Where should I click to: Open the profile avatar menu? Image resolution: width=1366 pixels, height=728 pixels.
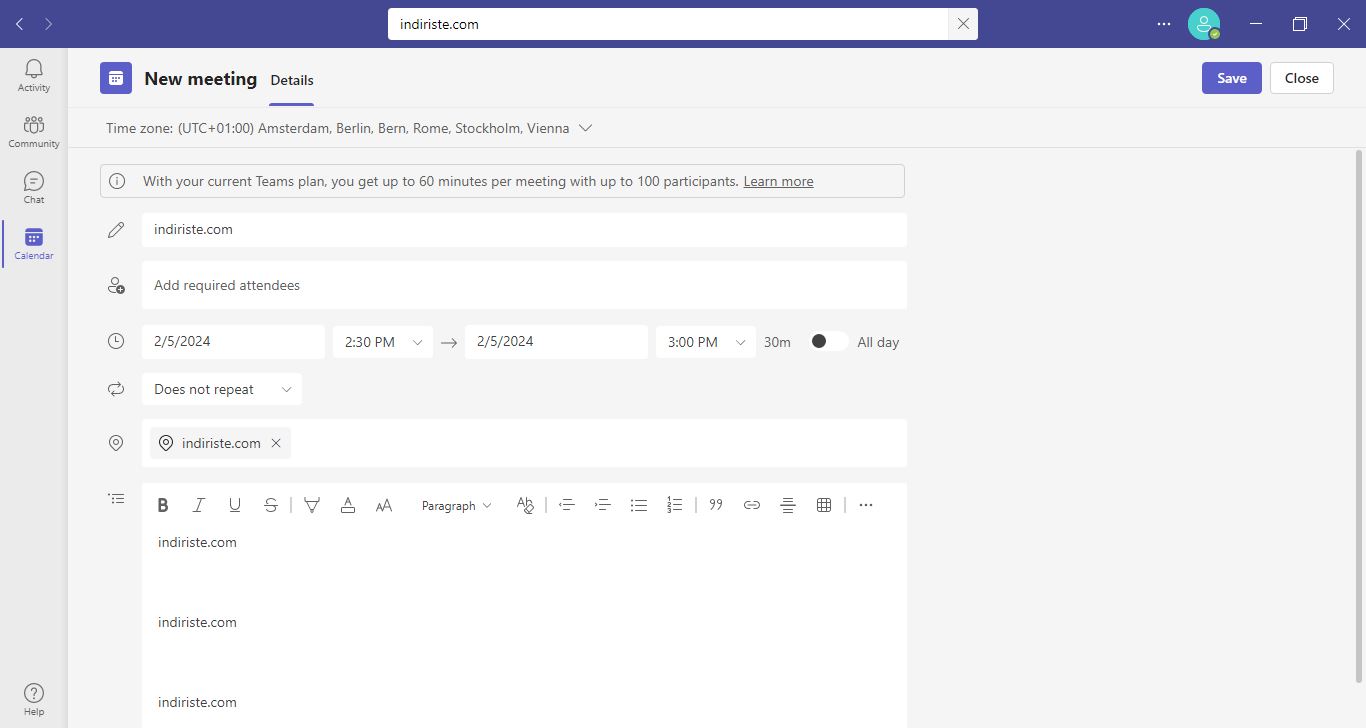(1204, 24)
